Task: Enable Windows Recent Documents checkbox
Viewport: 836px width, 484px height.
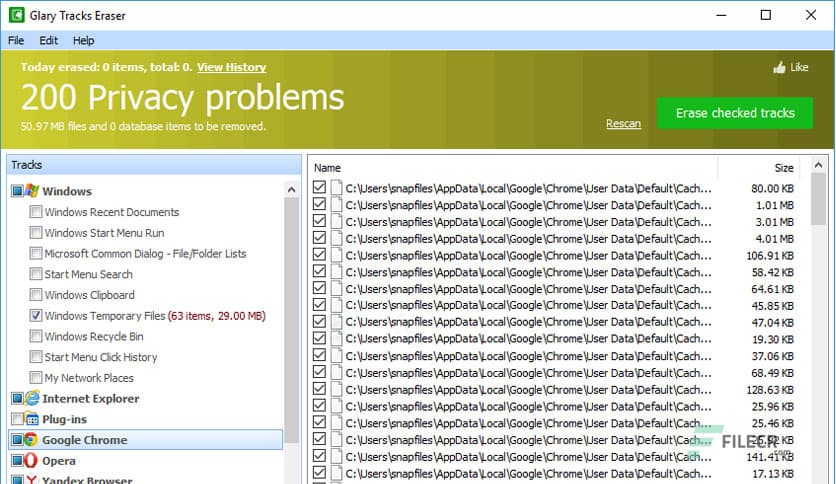Action: (x=36, y=212)
